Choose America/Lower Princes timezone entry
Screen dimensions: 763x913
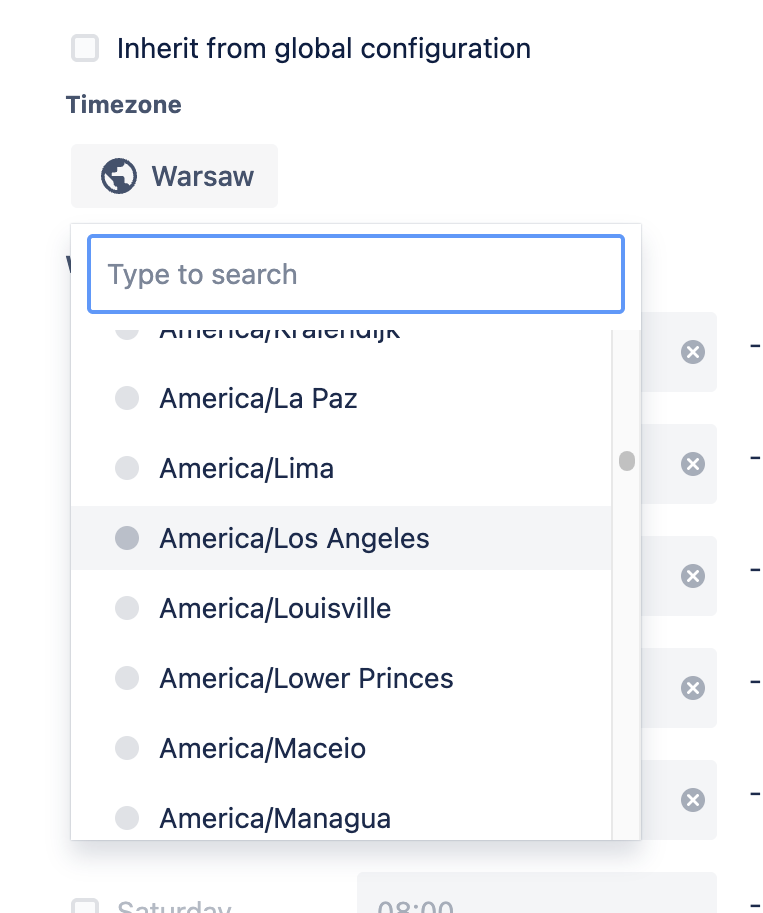click(x=306, y=678)
